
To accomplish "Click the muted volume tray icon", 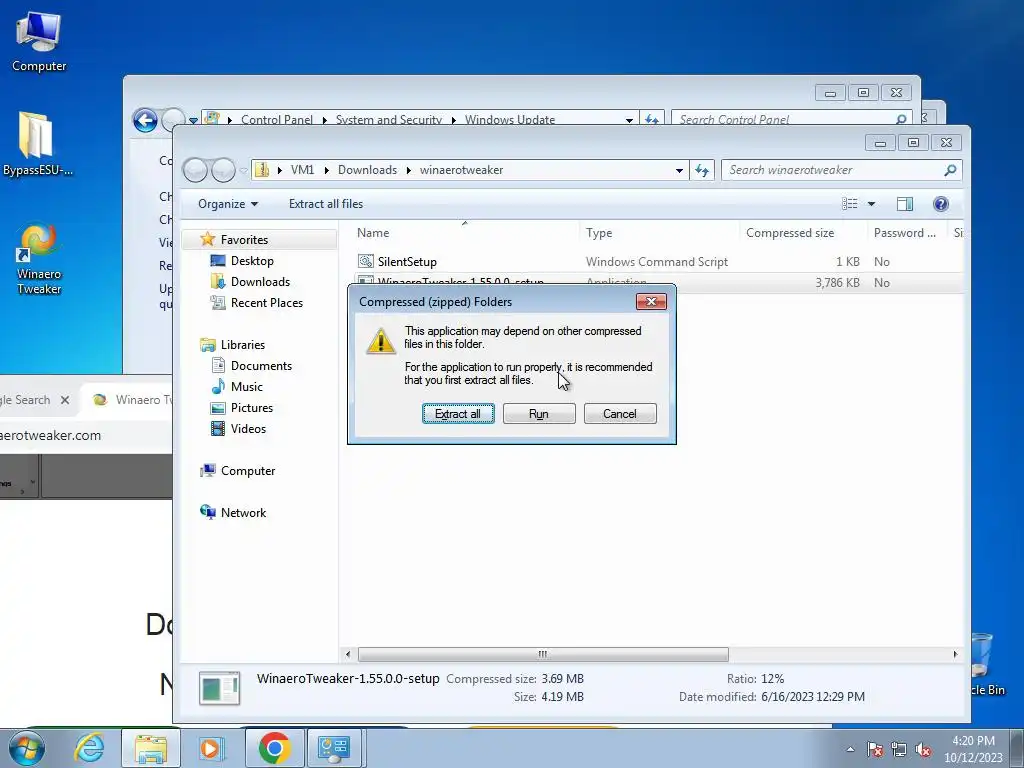I will click(x=923, y=749).
